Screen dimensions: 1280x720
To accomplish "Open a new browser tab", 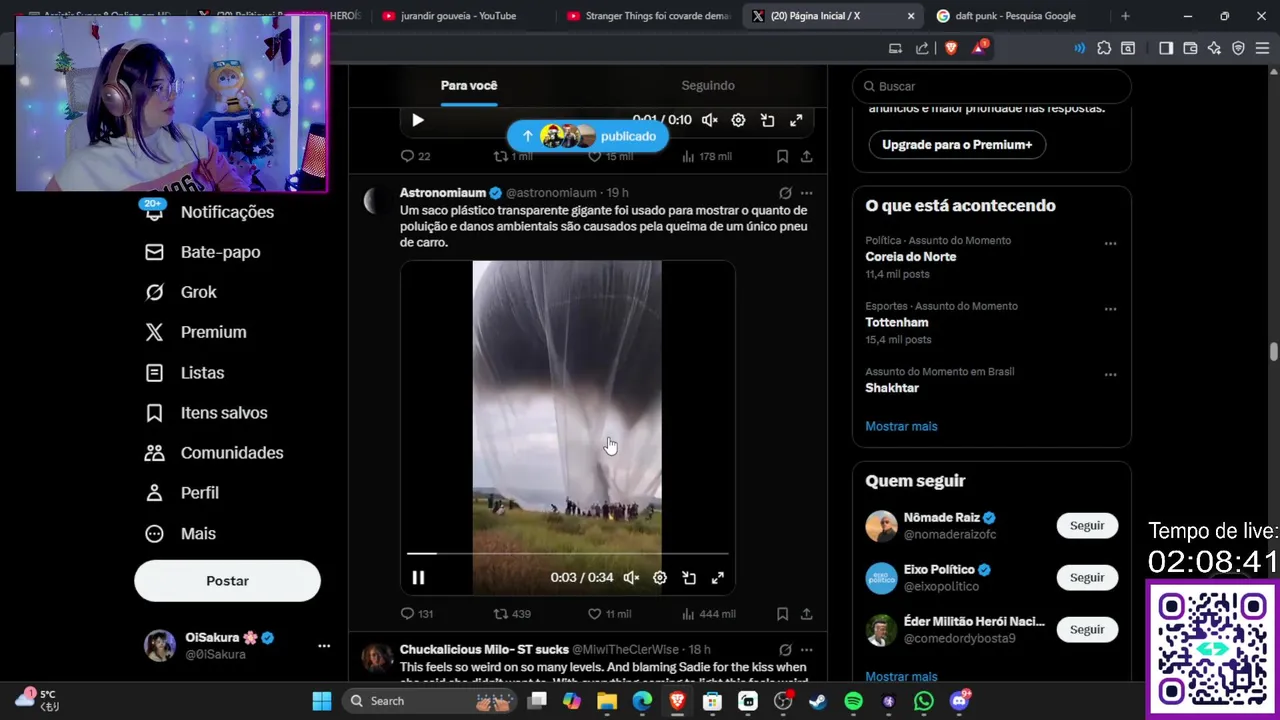I will pos(1125,16).
